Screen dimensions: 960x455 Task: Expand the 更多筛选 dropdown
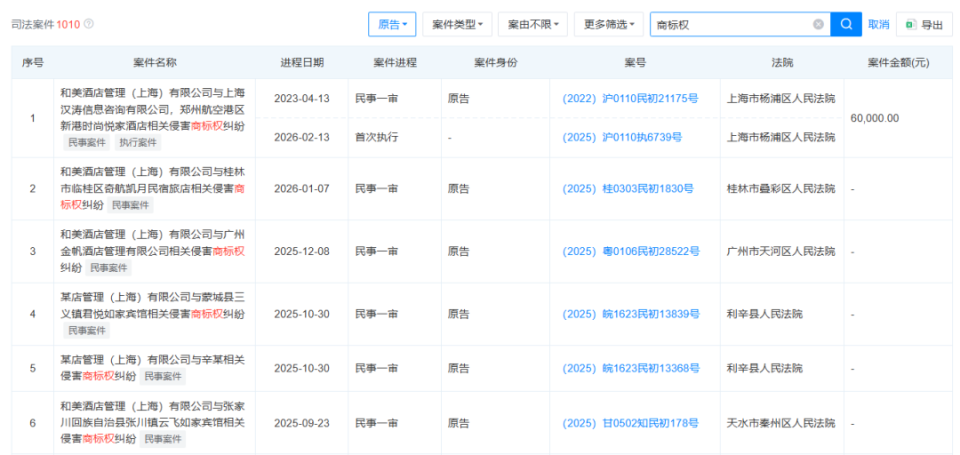click(609, 24)
